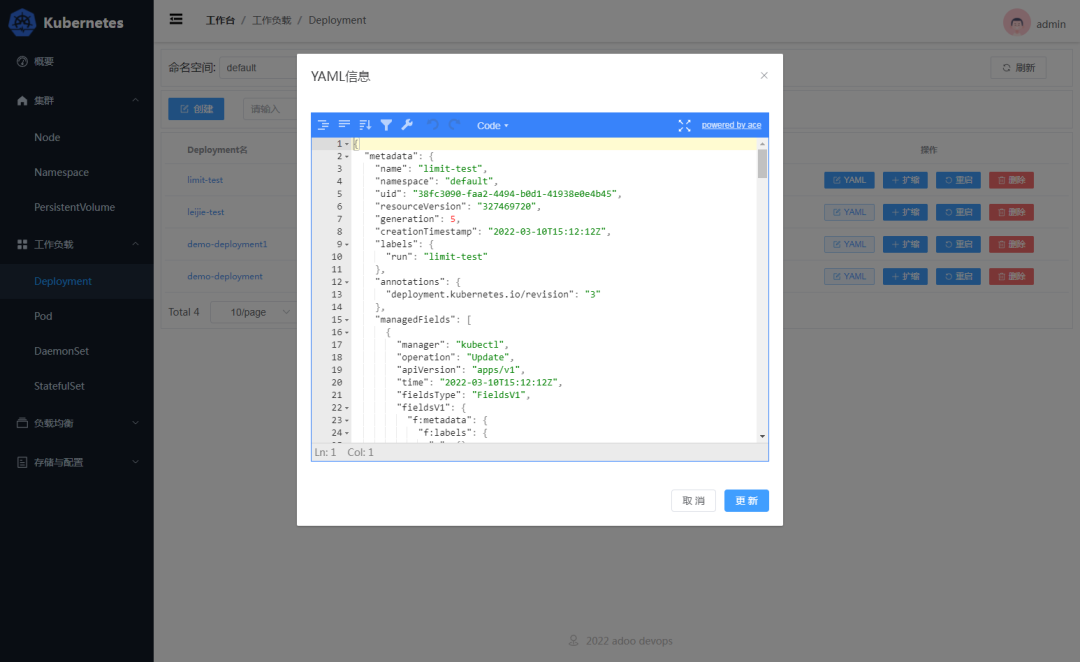Screen dimensions: 1080x662
Task: Close the YAML信息 dialog
Action: click(x=764, y=76)
